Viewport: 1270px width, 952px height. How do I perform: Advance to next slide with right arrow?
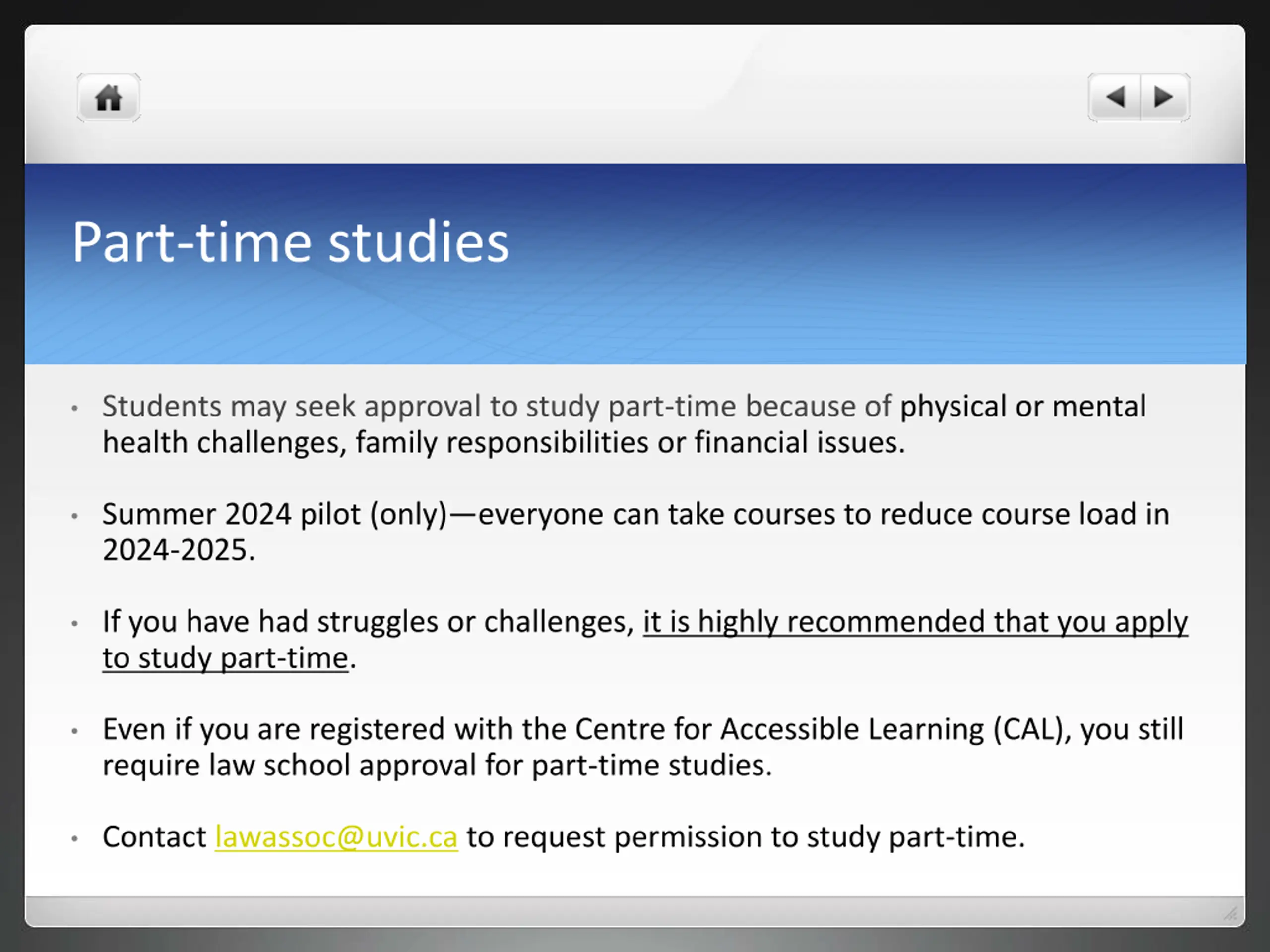[1165, 97]
